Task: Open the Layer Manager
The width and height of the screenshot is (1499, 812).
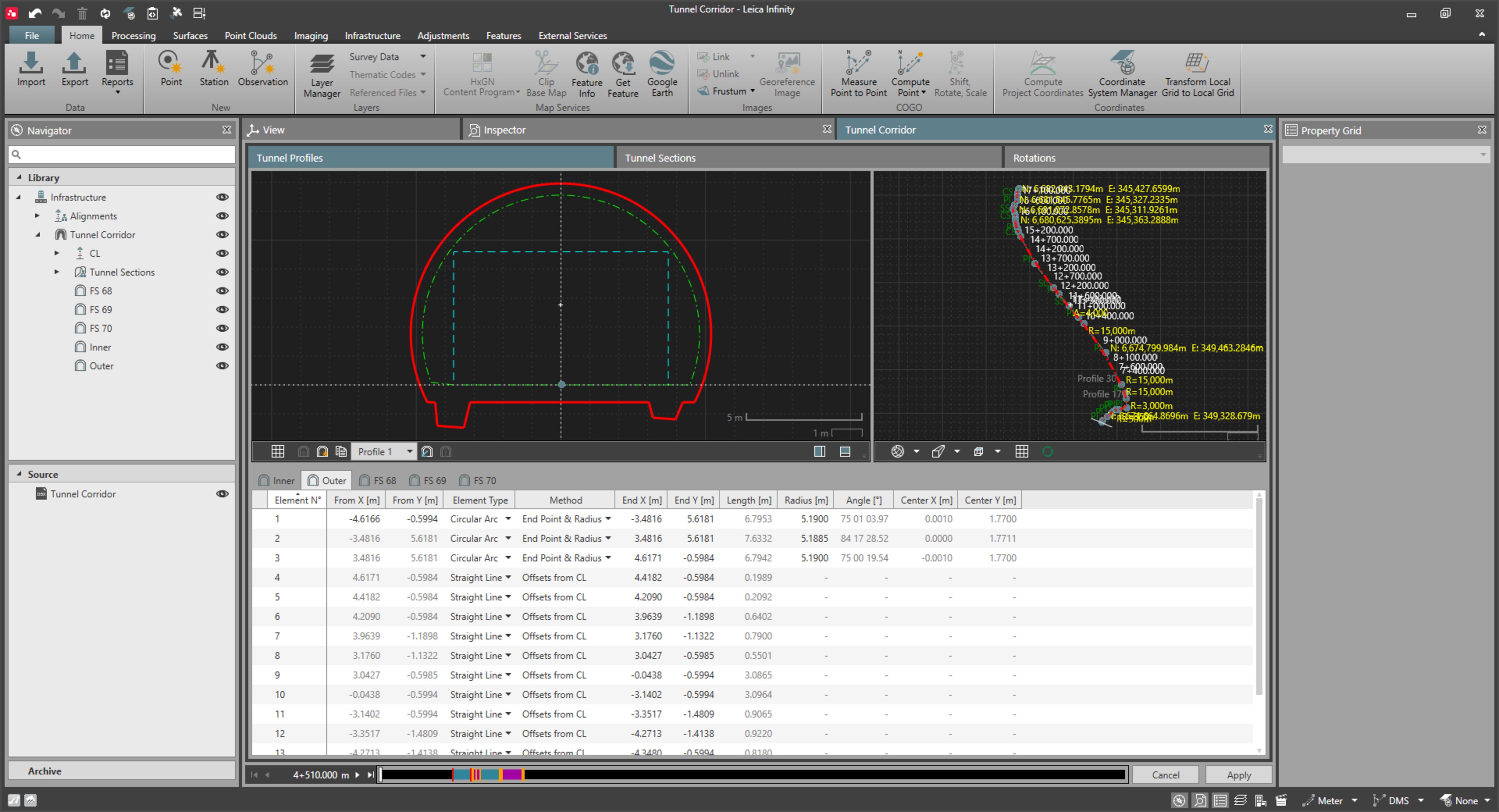Action: (x=322, y=75)
